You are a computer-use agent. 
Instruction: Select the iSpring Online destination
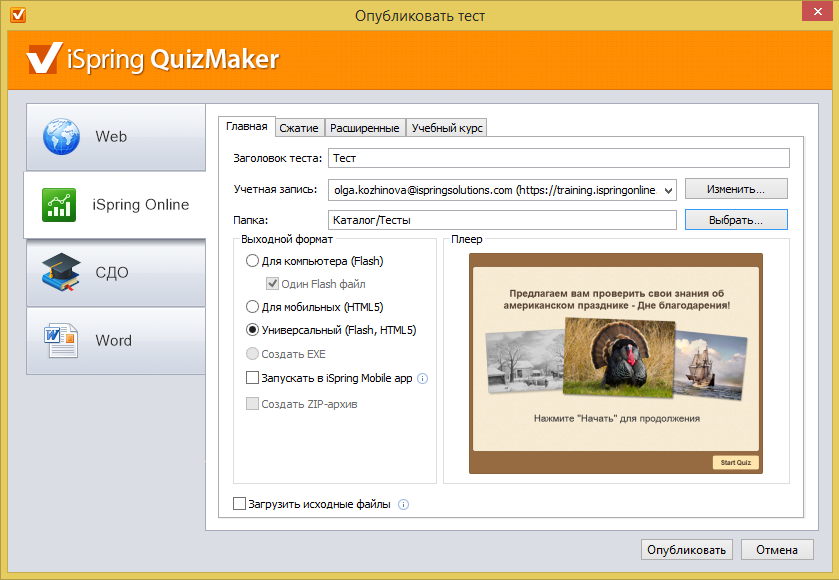tap(115, 205)
